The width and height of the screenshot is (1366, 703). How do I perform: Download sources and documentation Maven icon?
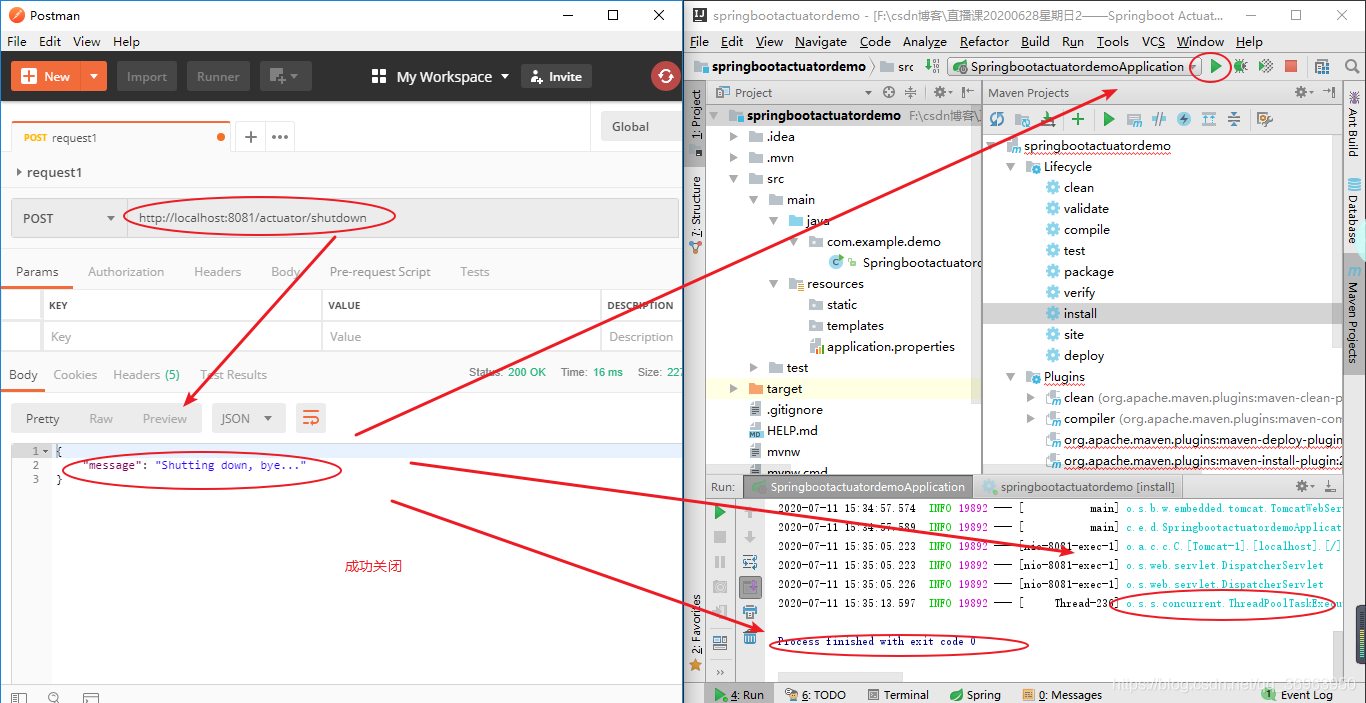(1048, 119)
